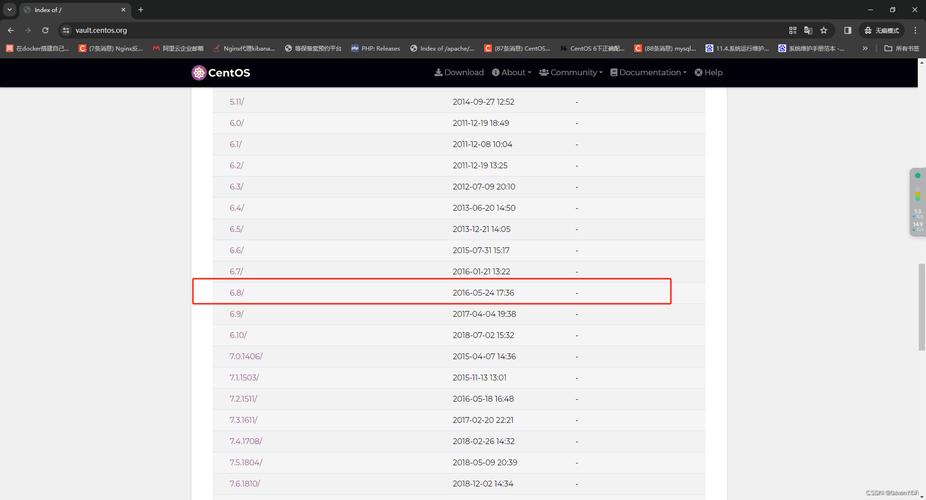Open the 7.0.1406/ directory

click(x=246, y=357)
